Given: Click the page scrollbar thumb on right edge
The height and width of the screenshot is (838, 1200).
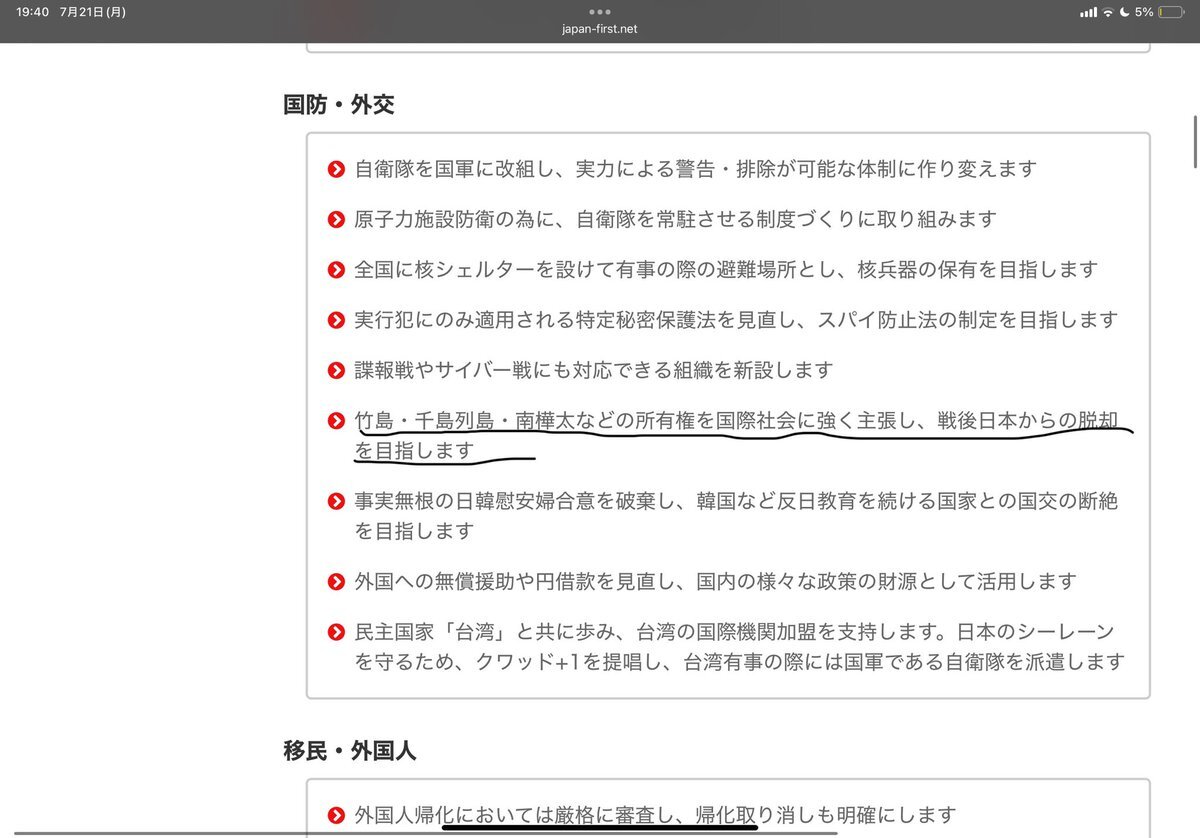Looking at the screenshot, I should click(1194, 143).
